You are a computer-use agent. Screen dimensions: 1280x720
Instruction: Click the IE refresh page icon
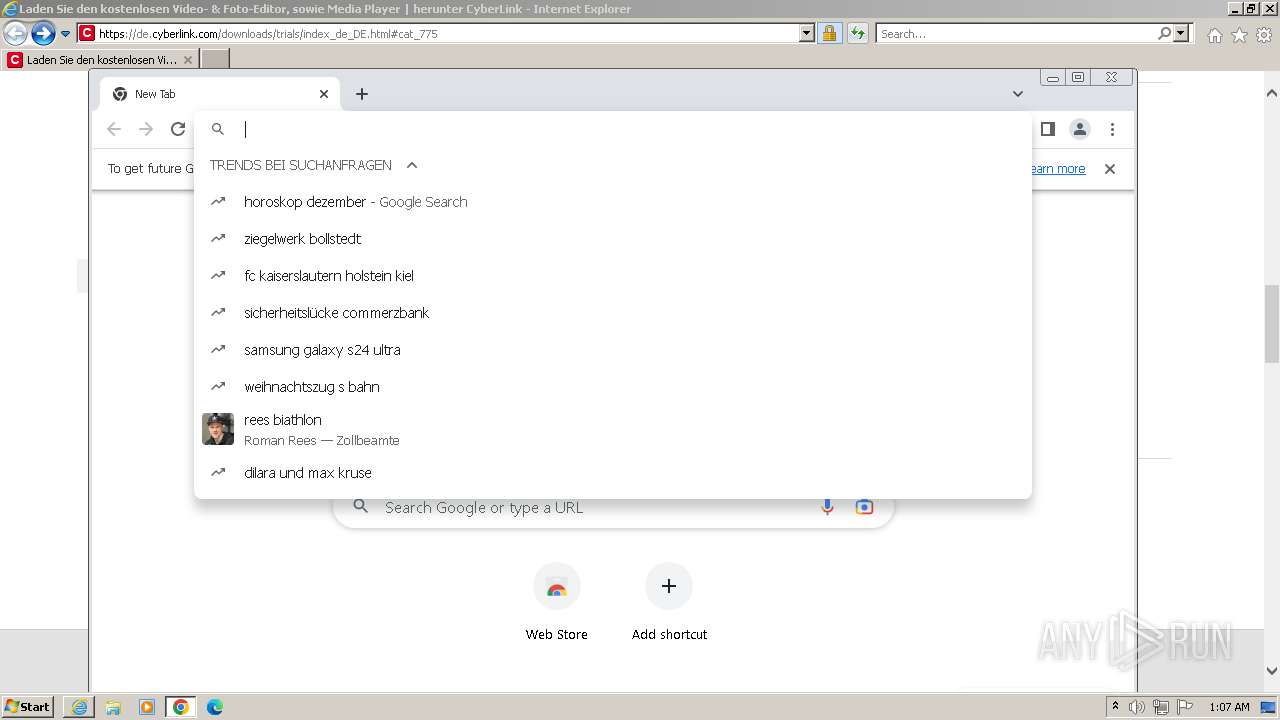[x=857, y=33]
